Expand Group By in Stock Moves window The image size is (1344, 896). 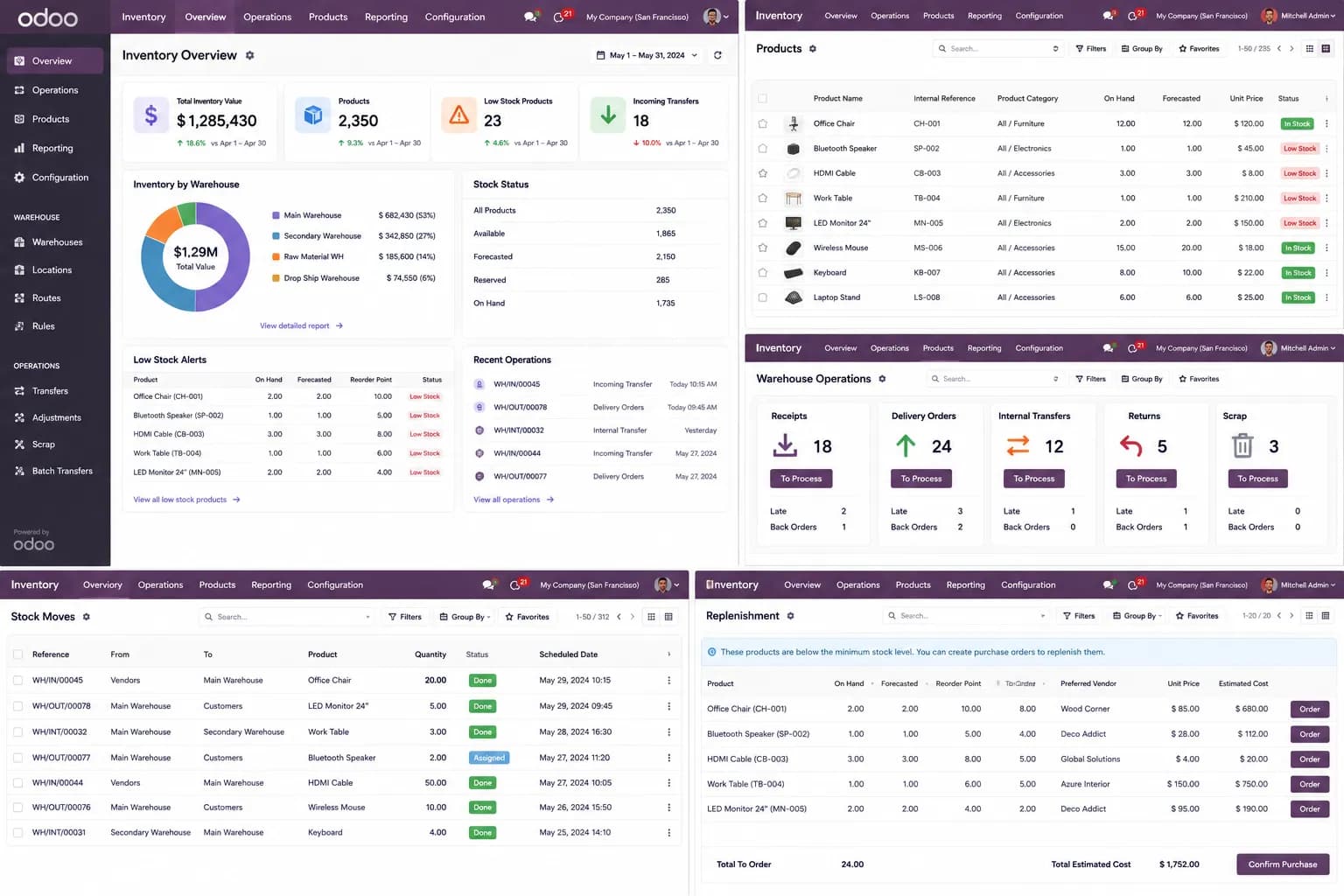465,617
